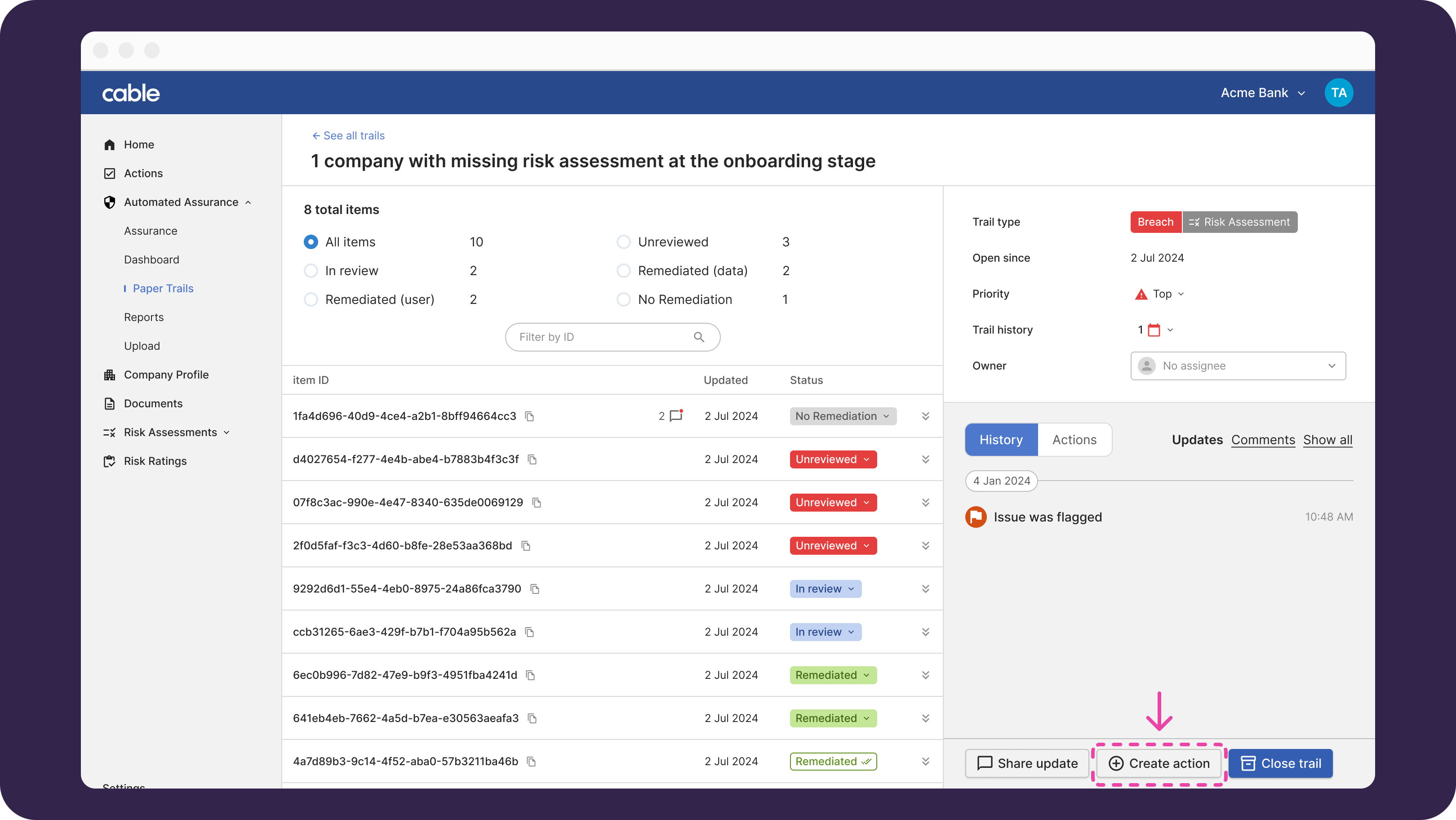The width and height of the screenshot is (1456, 820).
Task: Open the Owner No assignee dropdown
Action: point(1238,366)
